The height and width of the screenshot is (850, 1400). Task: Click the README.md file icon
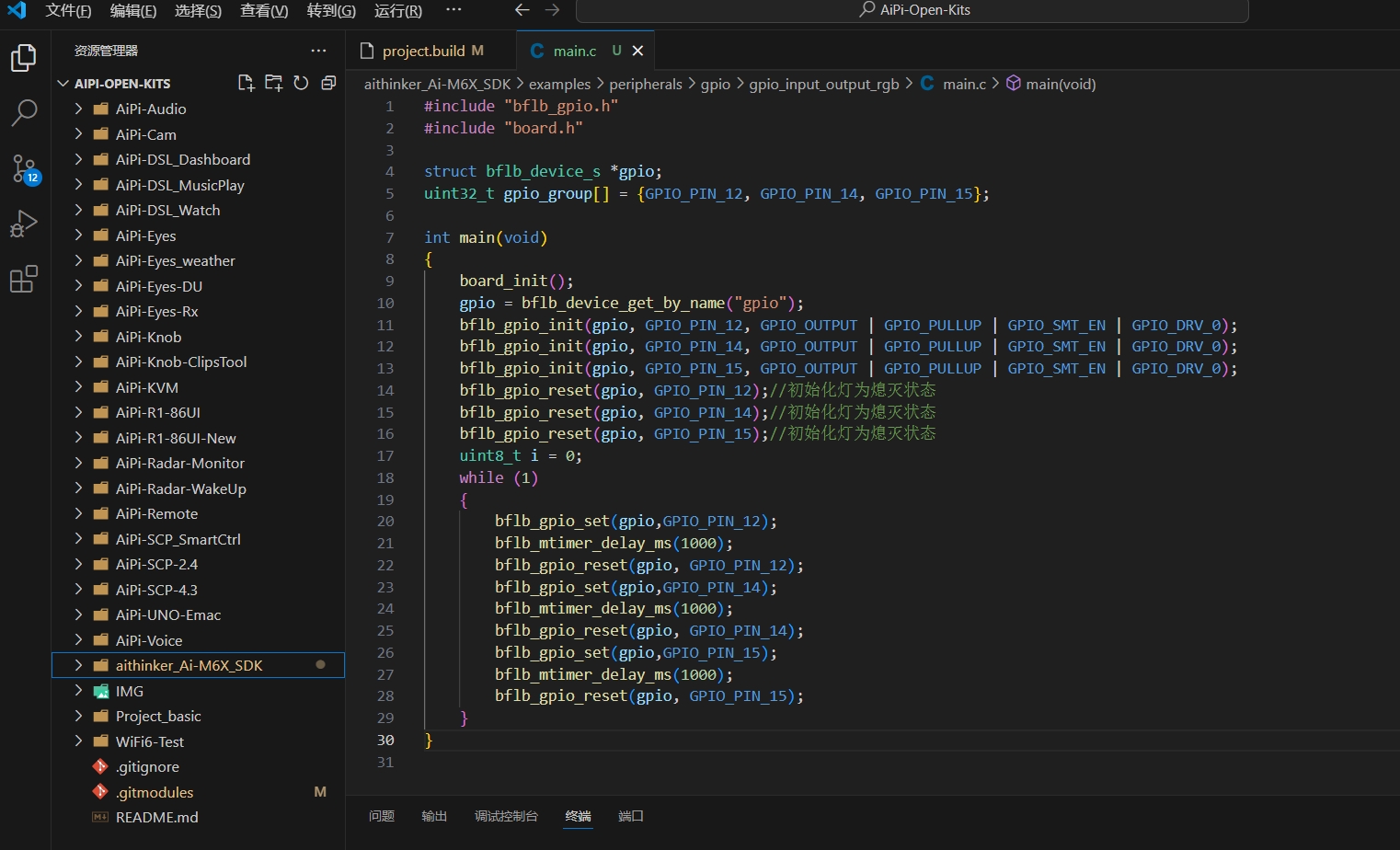tap(100, 817)
